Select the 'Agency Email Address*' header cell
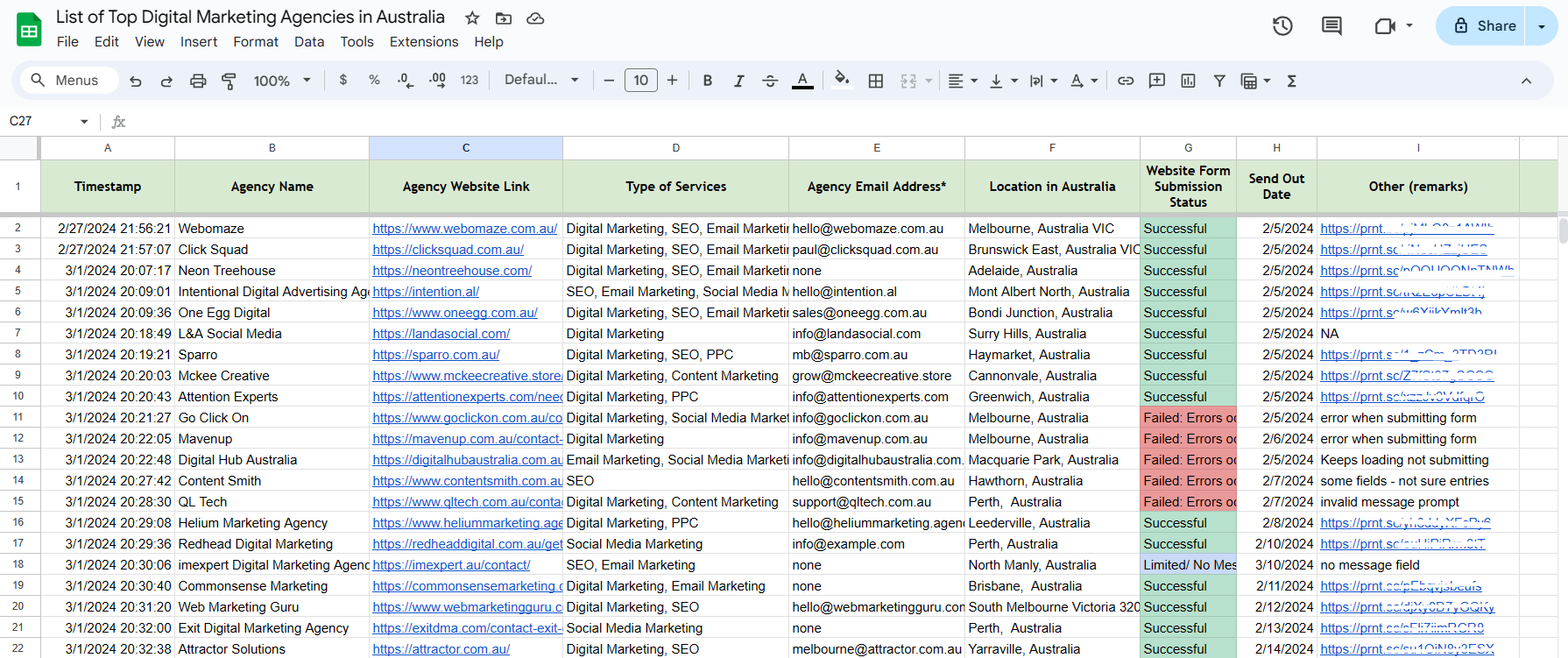The height and width of the screenshot is (658, 1568). (x=876, y=187)
